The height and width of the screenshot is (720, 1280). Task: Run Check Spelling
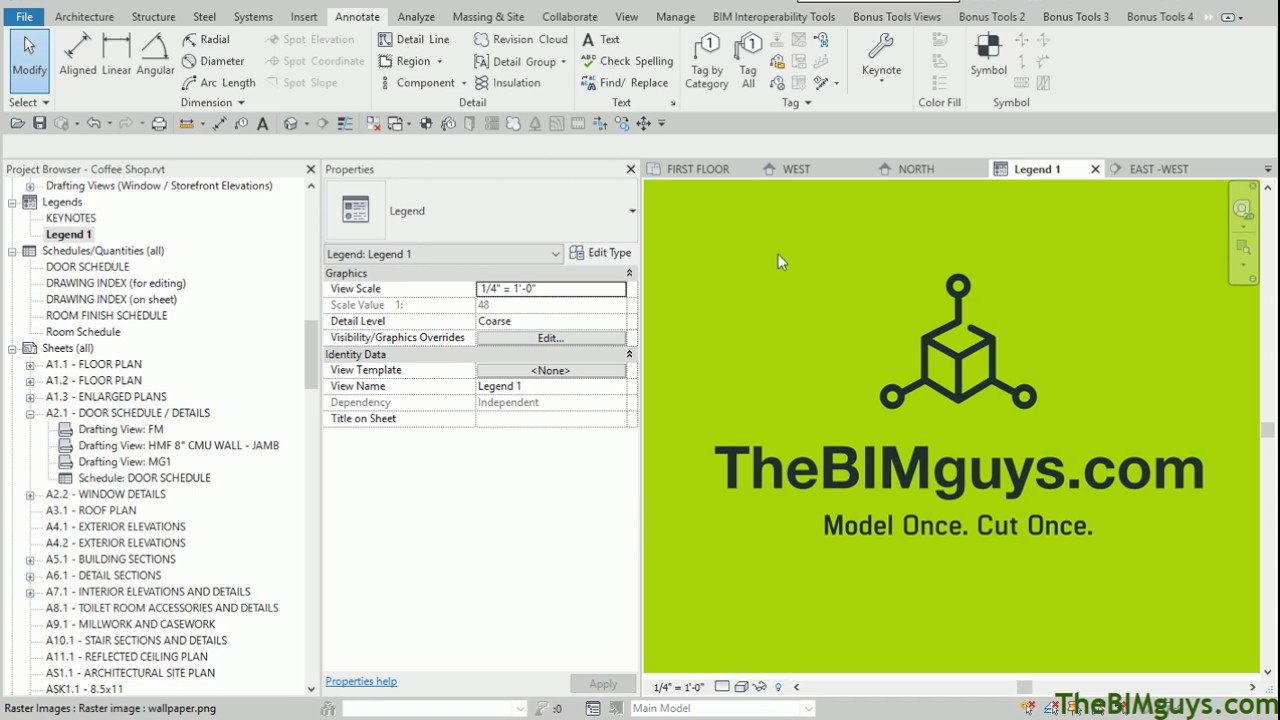[627, 61]
